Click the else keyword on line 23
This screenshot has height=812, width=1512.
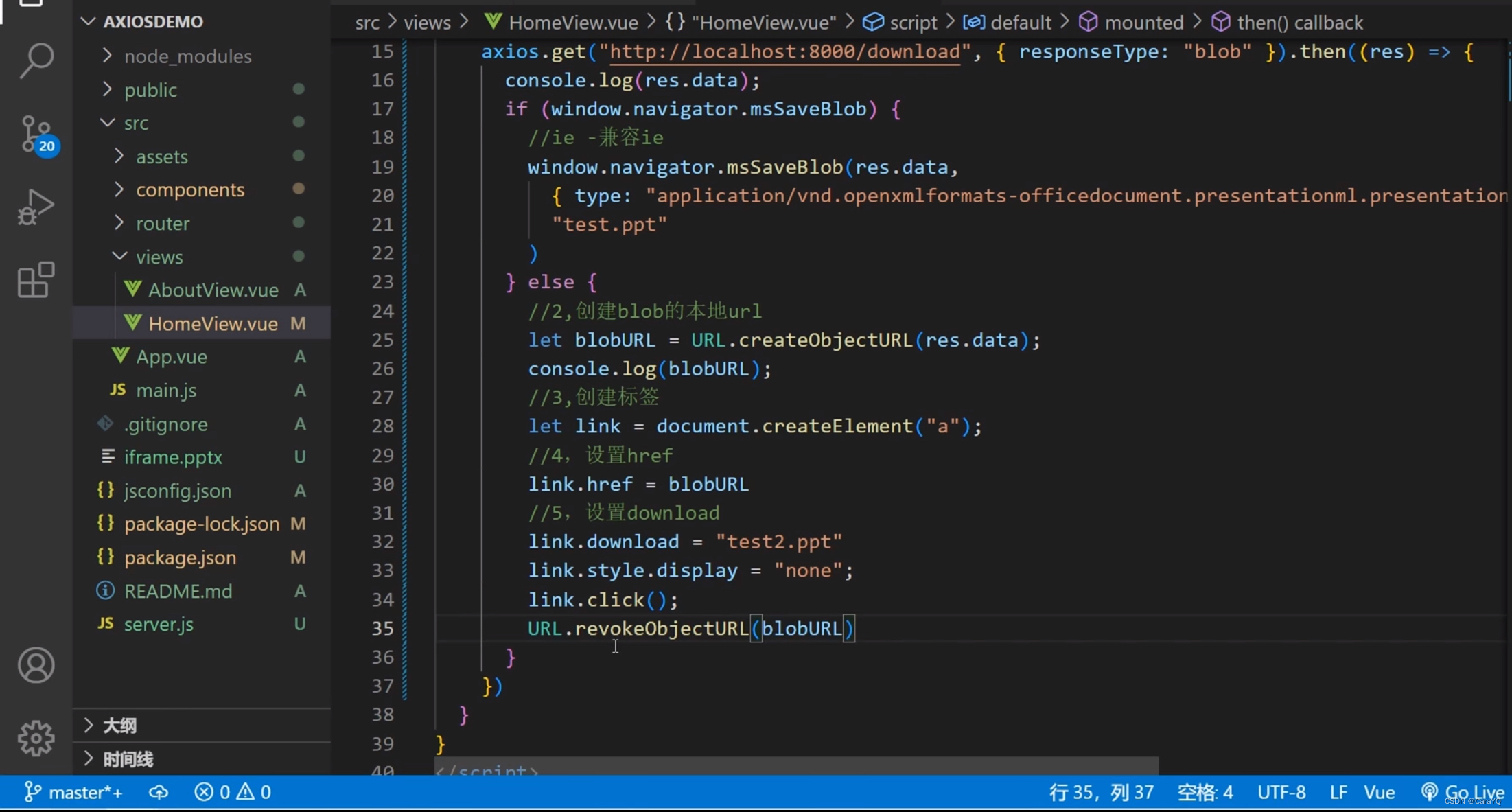[x=550, y=282]
